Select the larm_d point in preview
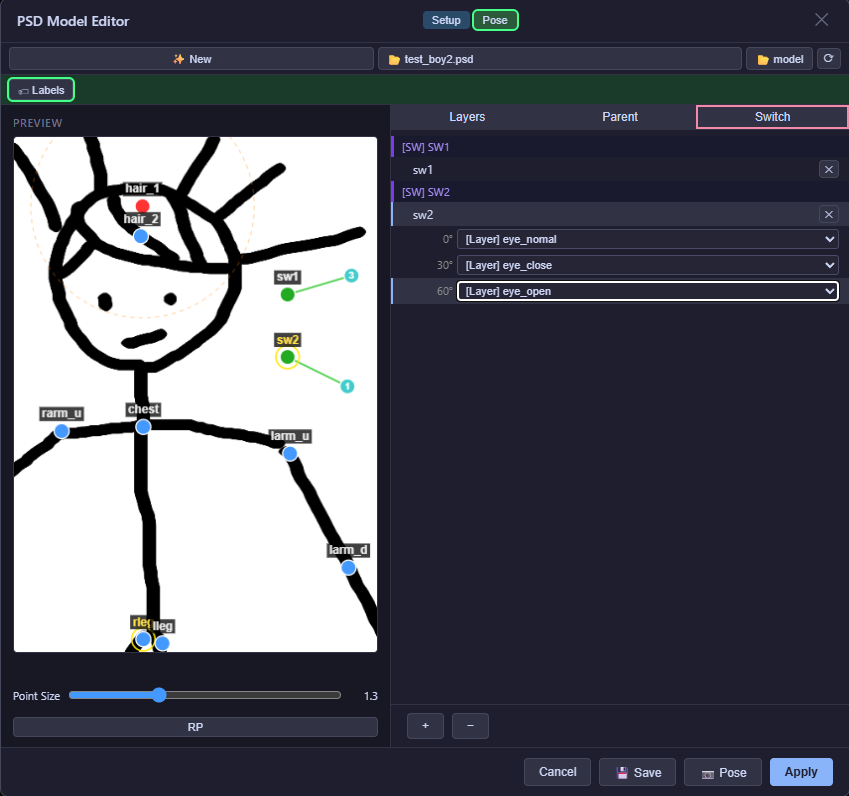This screenshot has width=849, height=796. (x=348, y=567)
